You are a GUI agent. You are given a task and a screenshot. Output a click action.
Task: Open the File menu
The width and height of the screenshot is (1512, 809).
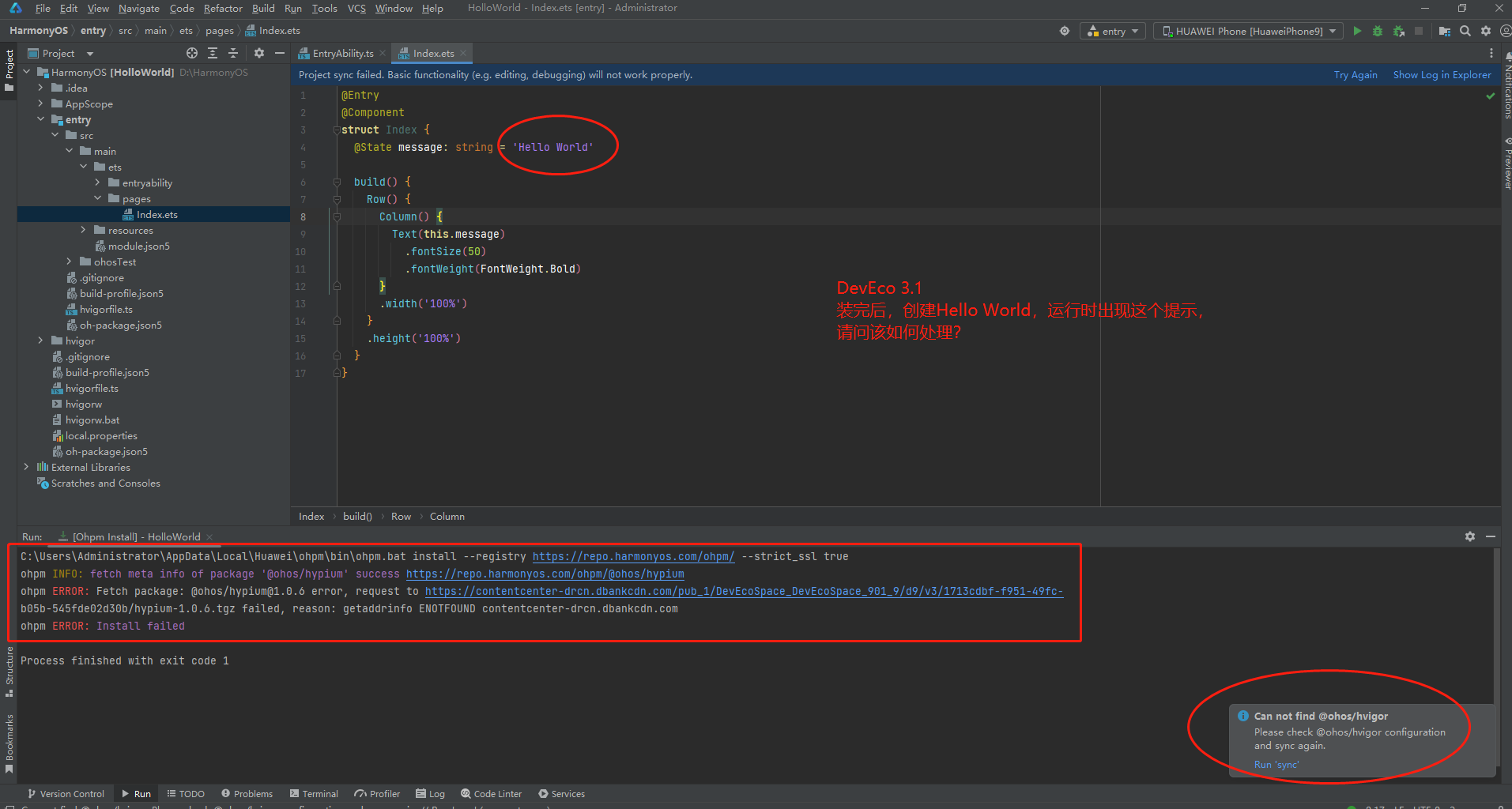[43, 8]
